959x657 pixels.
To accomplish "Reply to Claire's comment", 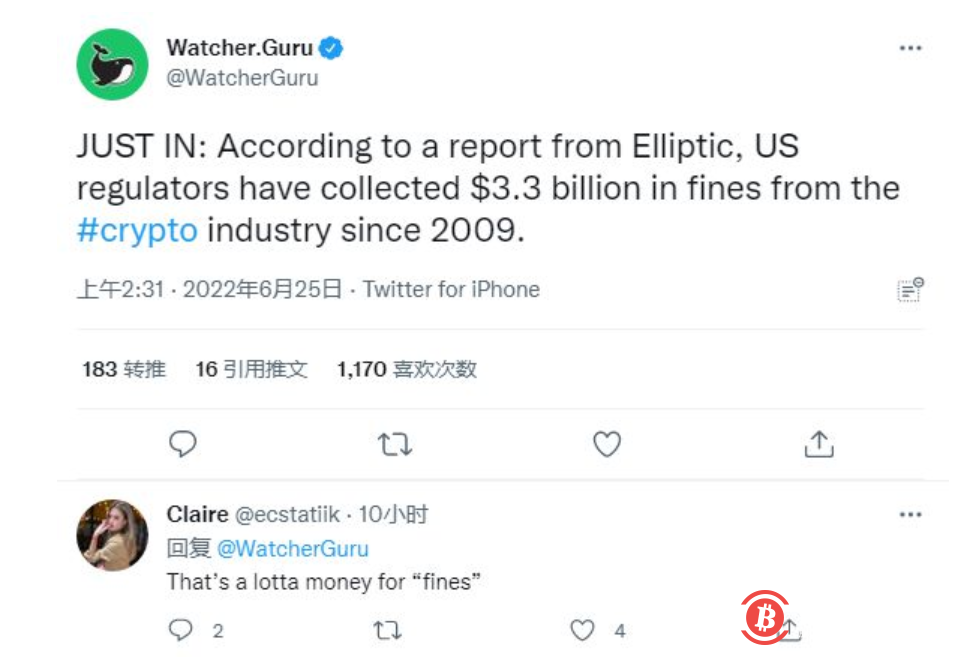I will pos(181,629).
